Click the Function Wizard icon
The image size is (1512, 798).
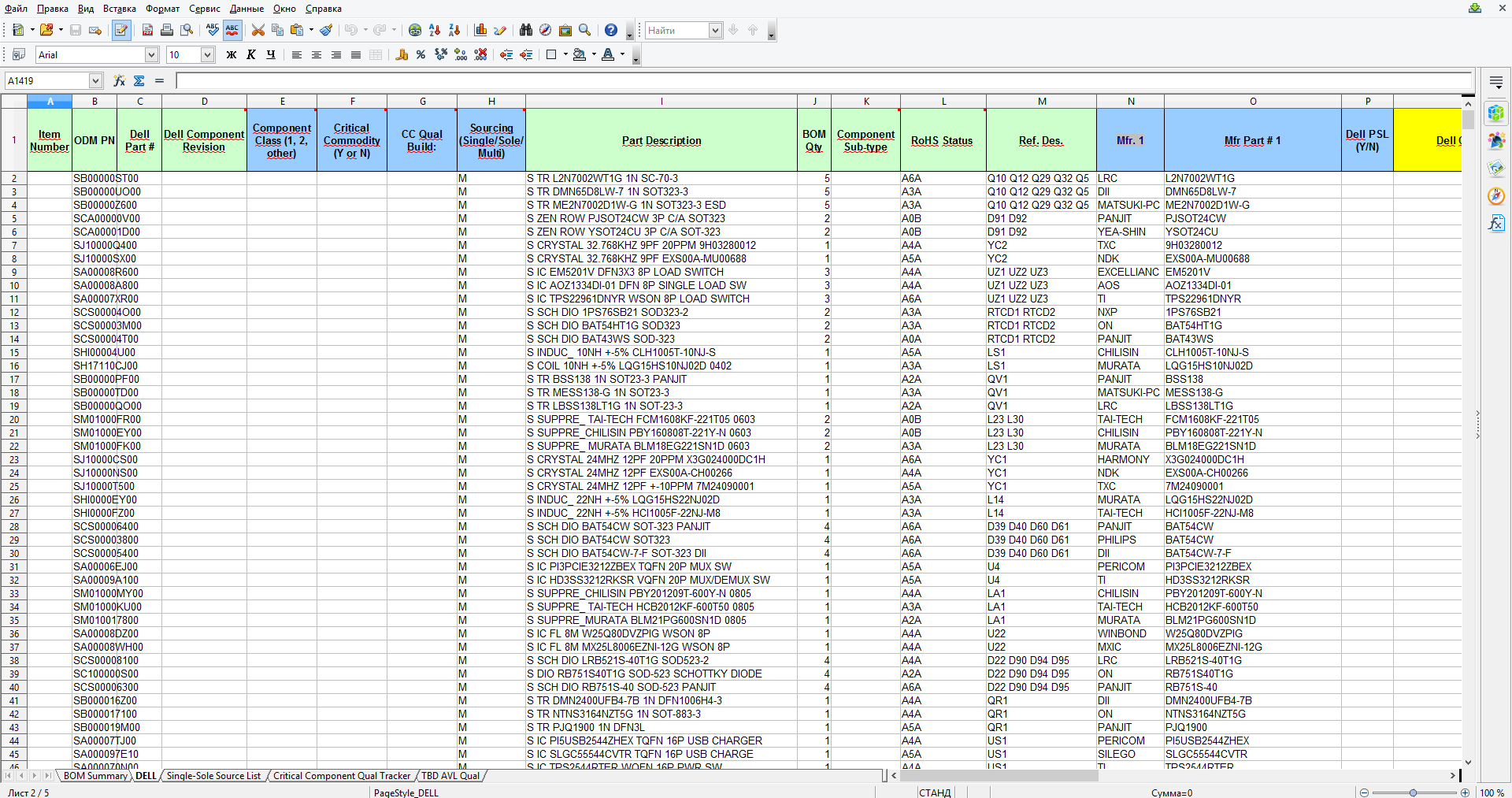click(119, 80)
